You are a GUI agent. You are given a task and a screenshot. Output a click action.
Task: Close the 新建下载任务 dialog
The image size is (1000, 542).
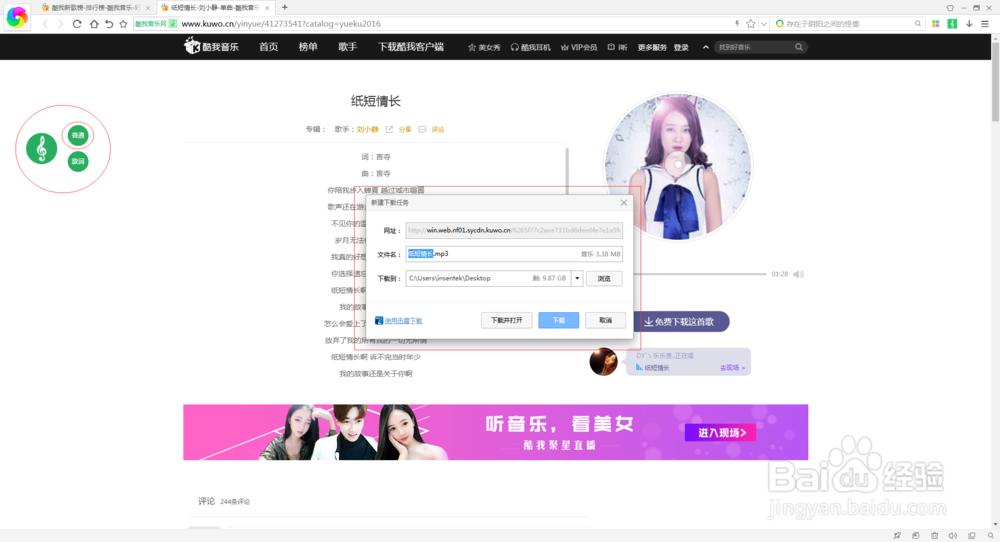click(624, 203)
